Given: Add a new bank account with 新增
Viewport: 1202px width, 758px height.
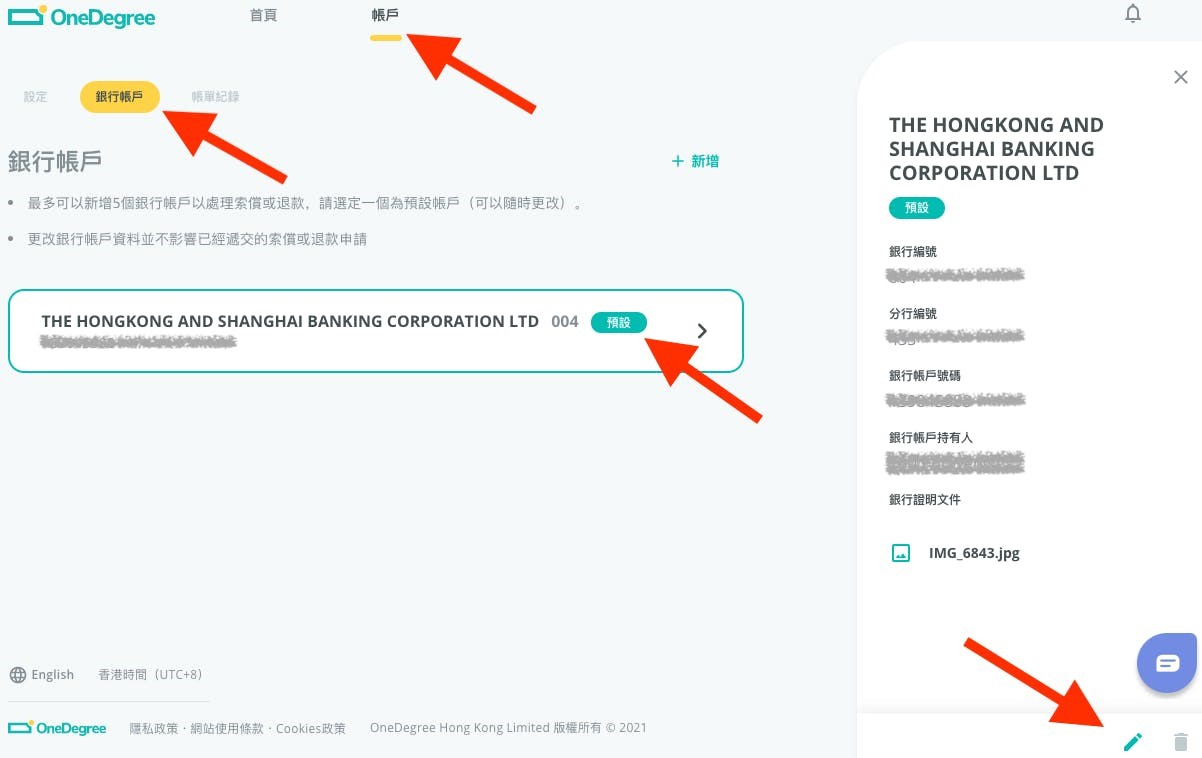Looking at the screenshot, I should 695,161.
